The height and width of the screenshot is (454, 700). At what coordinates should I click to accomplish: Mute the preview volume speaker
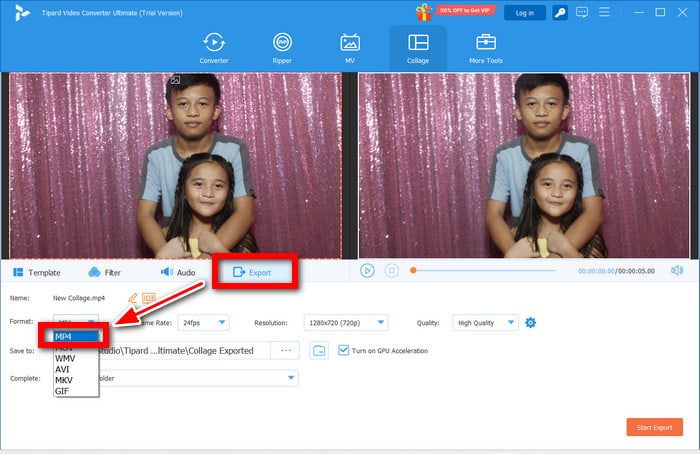click(677, 270)
